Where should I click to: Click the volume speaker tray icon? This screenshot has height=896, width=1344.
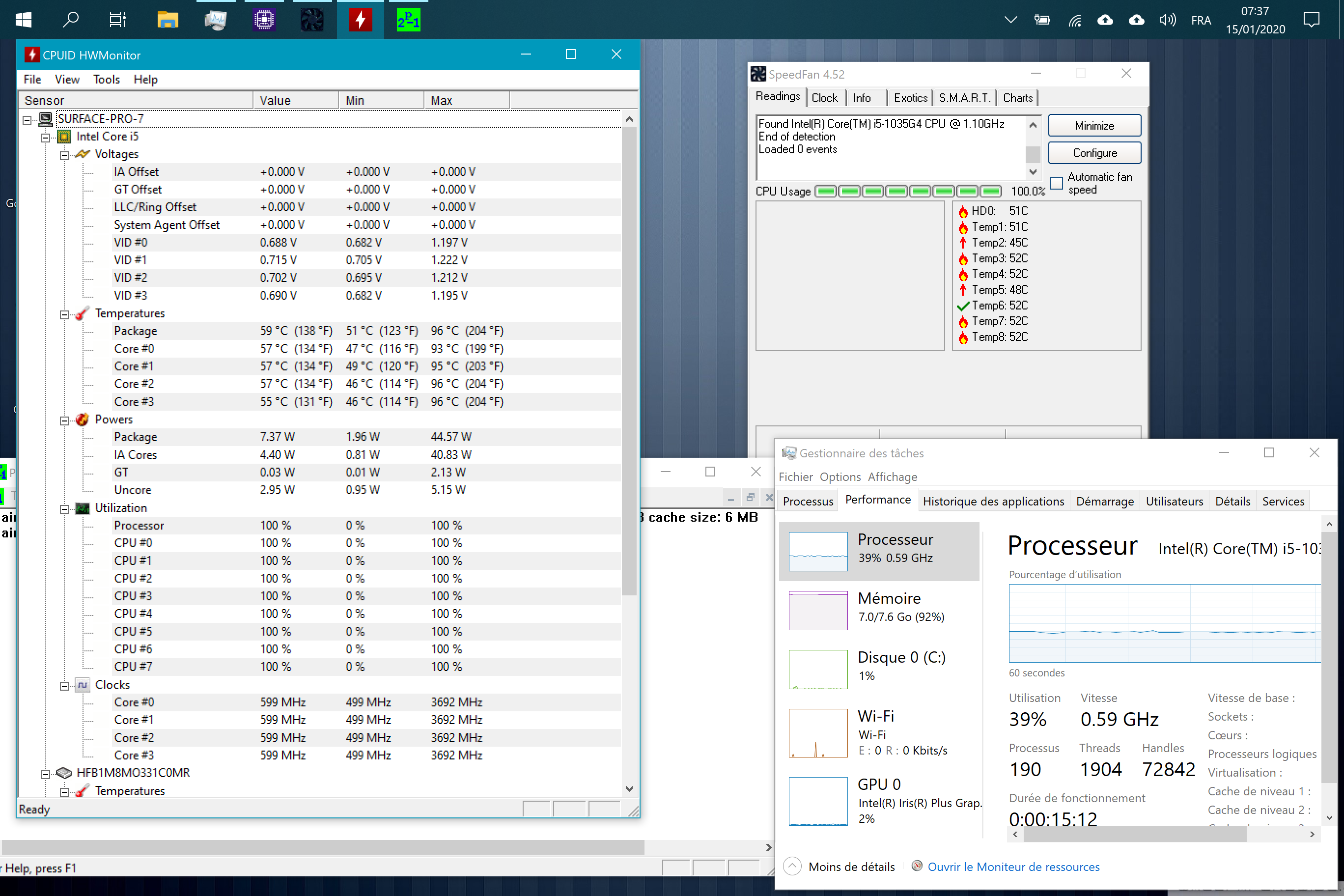[1167, 20]
